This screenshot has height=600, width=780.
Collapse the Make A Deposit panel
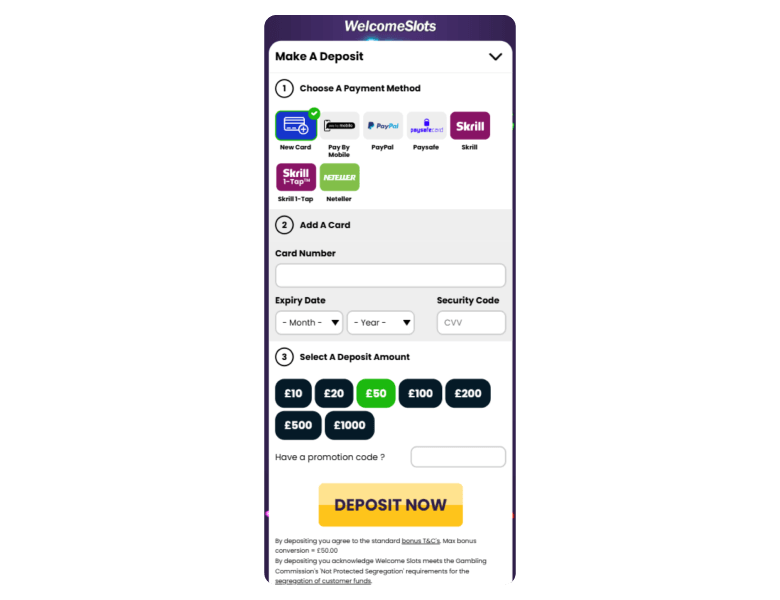(x=495, y=57)
